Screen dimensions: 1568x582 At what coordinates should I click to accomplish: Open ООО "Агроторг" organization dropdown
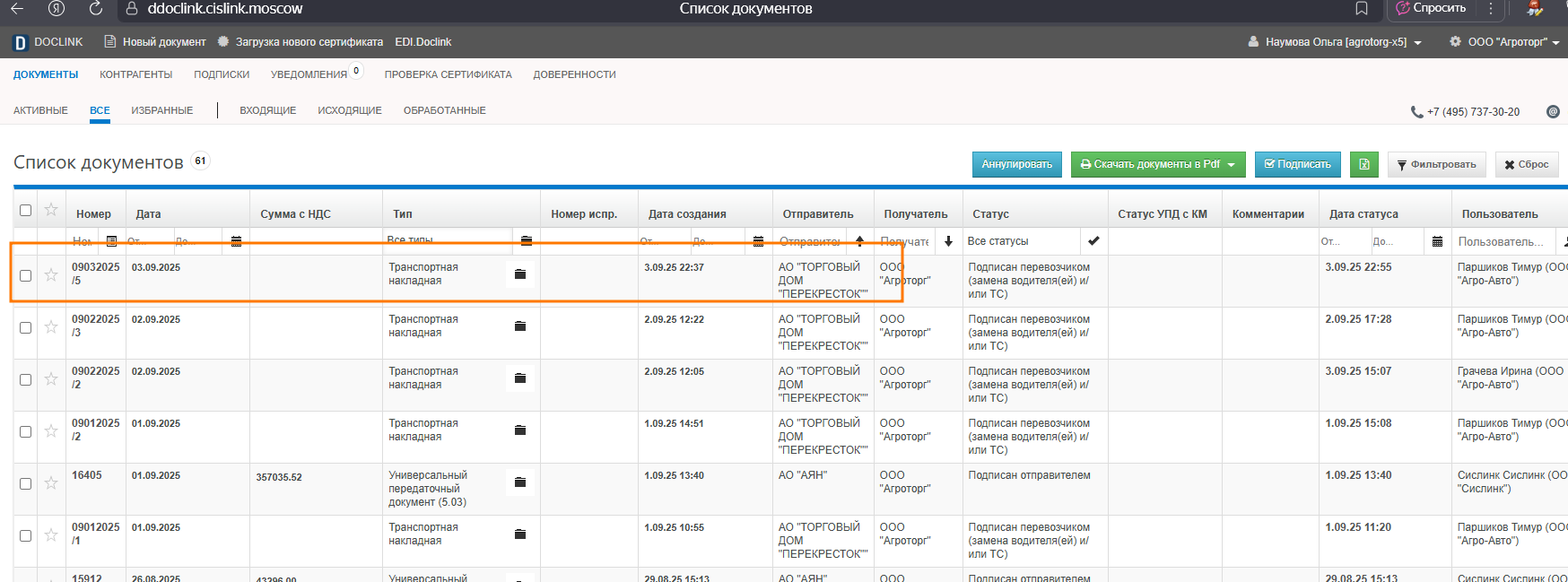pos(1504,42)
